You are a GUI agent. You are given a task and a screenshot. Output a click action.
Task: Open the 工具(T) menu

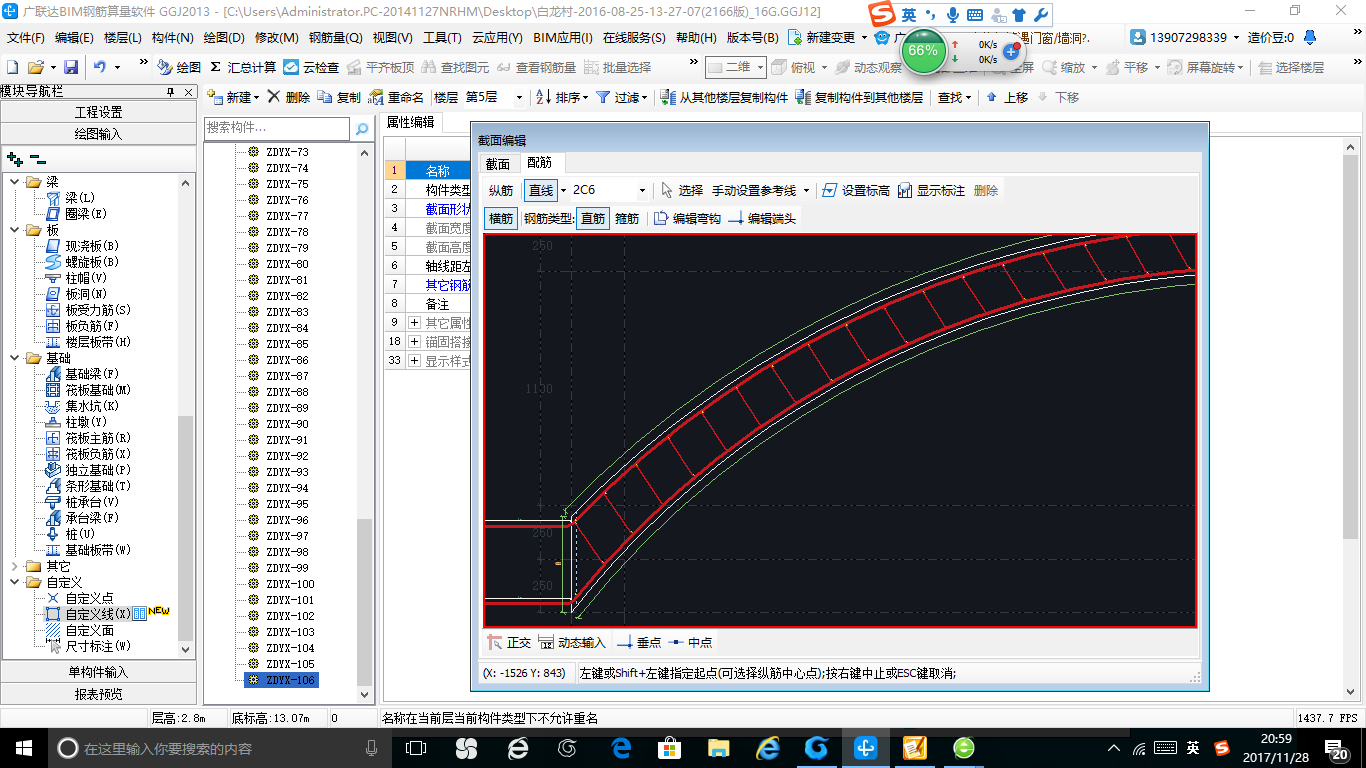442,38
